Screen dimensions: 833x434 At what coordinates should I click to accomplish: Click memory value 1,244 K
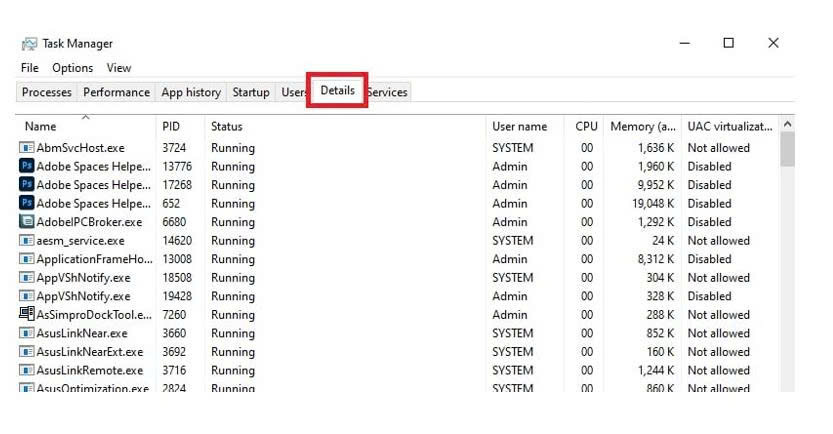[x=656, y=370]
